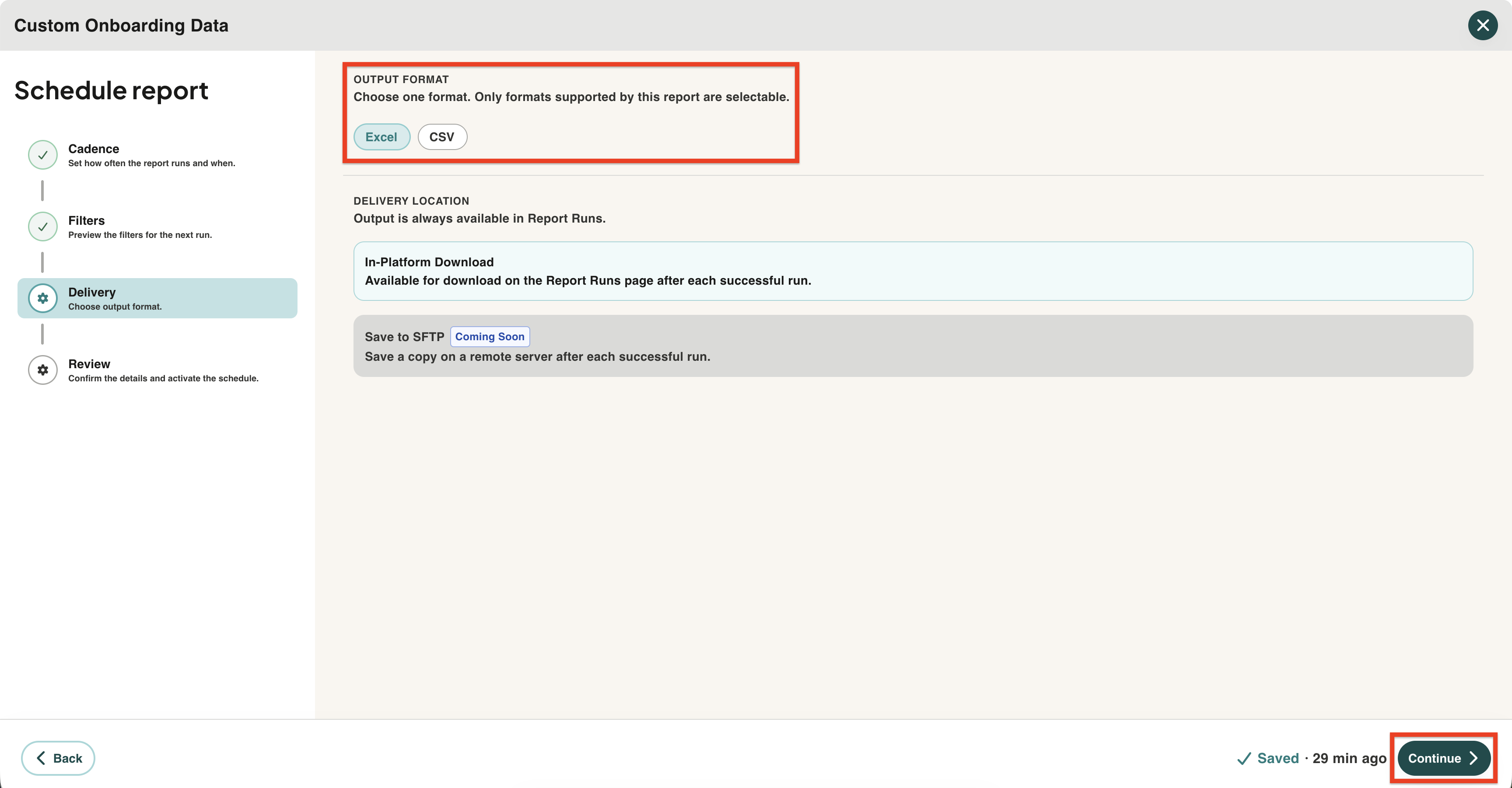Click the 'Schedule report' heading
The width and height of the screenshot is (1512, 788).
111,91
